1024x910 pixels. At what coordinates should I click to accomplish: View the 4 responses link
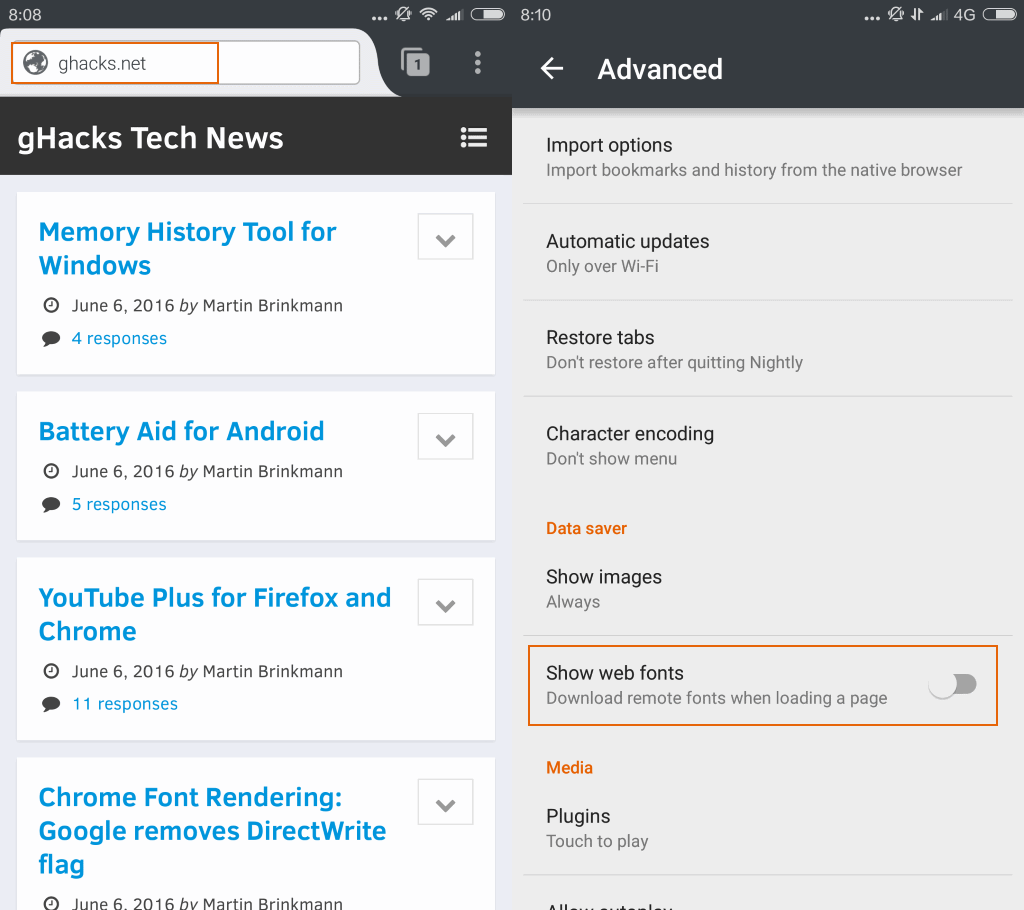click(x=120, y=338)
